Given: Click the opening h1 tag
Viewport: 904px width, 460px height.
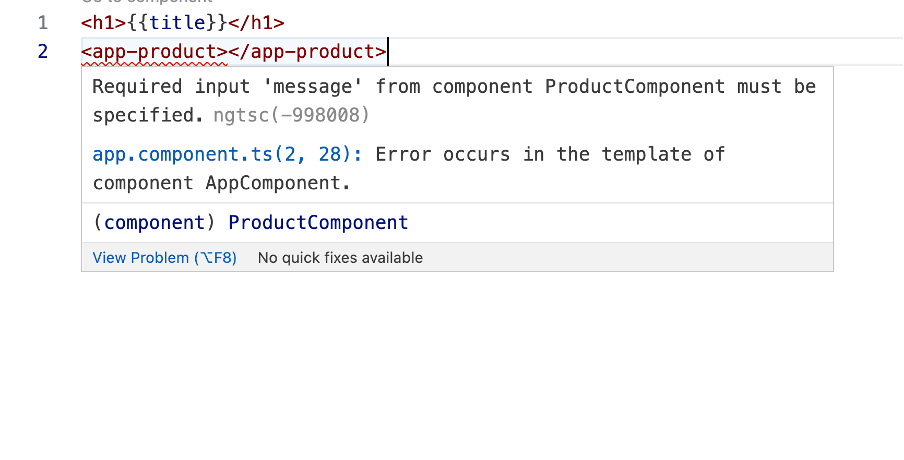Looking at the screenshot, I should pos(102,22).
